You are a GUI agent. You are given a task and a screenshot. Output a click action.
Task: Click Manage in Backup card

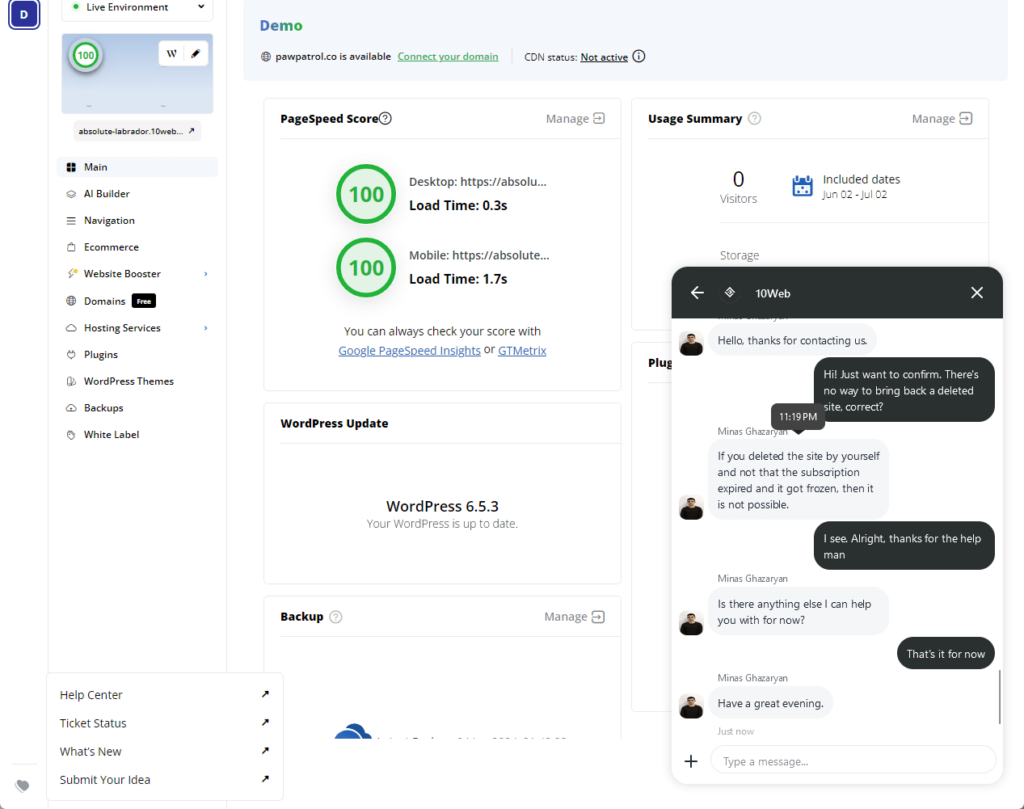pyautogui.click(x=574, y=617)
